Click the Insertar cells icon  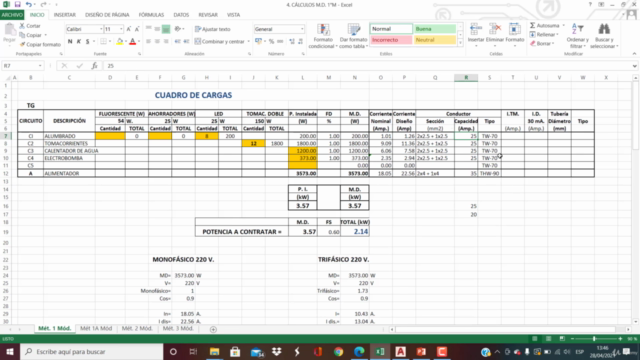[x=476, y=29]
